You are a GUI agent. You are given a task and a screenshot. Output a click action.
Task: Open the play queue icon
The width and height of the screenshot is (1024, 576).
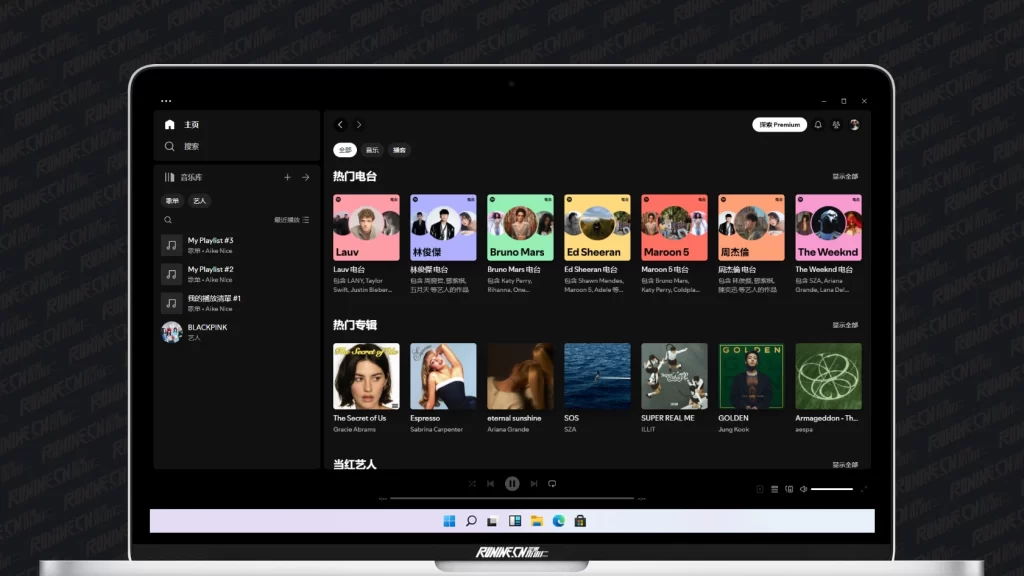(774, 489)
